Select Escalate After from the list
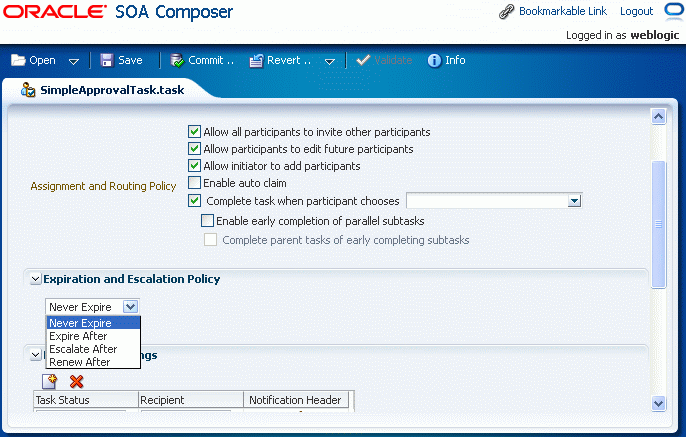 pyautogui.click(x=83, y=349)
